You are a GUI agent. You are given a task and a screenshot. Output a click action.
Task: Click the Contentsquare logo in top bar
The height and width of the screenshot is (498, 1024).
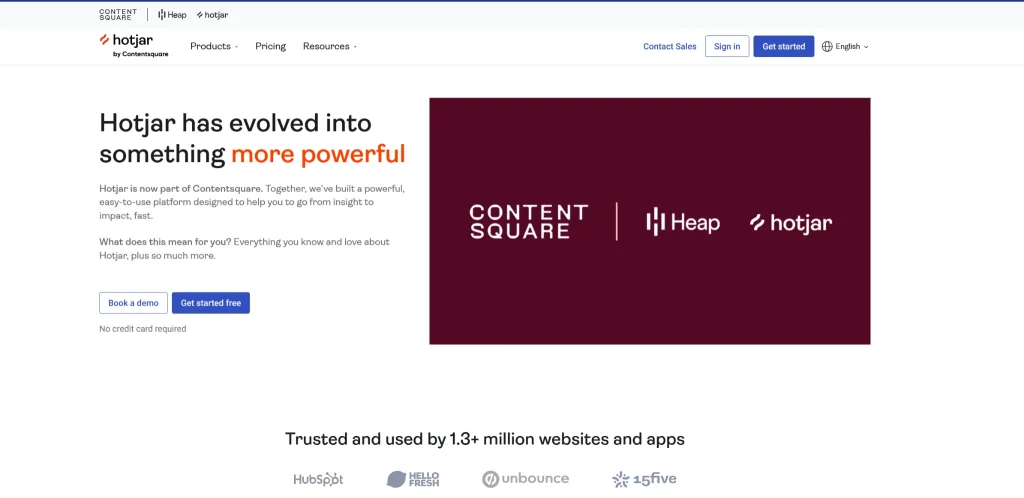coord(118,14)
